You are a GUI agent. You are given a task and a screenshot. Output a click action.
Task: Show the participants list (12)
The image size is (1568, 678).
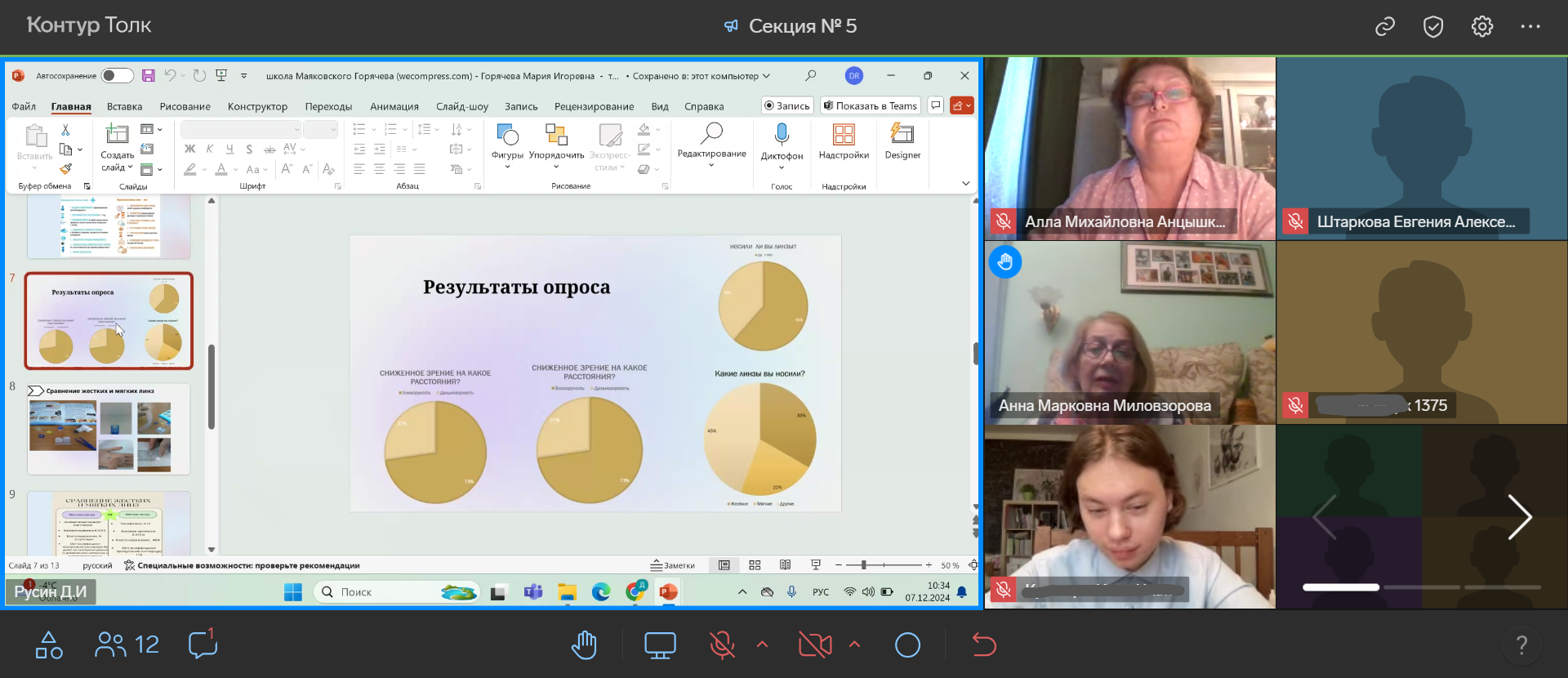tap(127, 645)
